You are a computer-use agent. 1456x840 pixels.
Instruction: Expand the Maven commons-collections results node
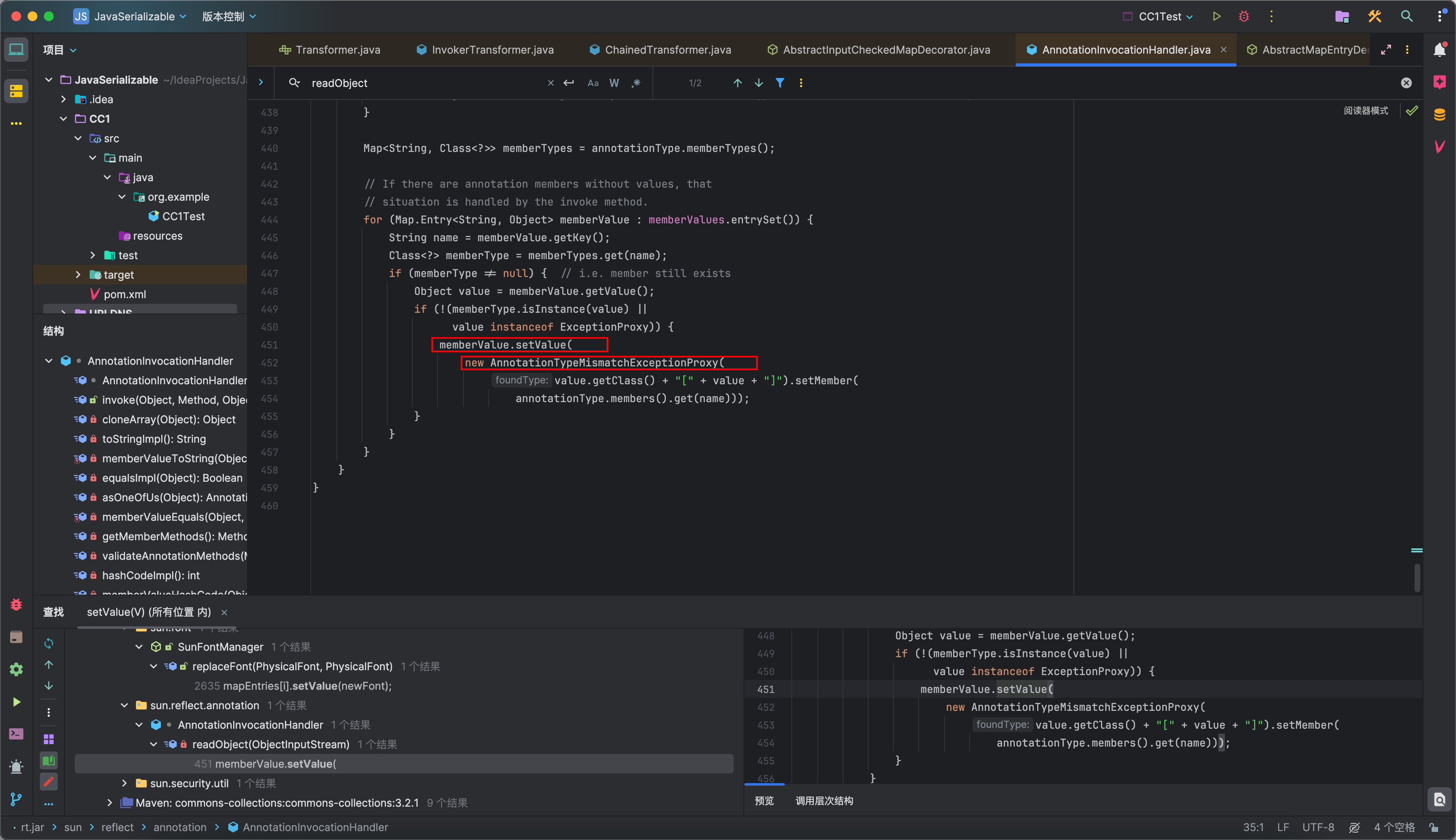coord(110,803)
